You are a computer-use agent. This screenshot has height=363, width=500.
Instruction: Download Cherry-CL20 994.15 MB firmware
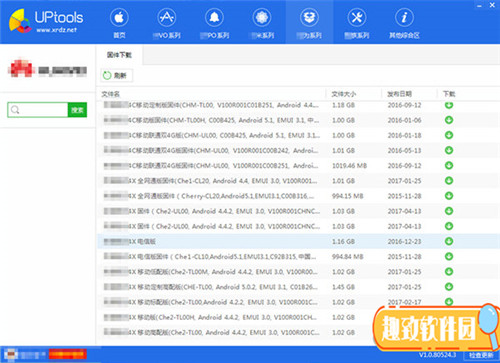(449, 196)
